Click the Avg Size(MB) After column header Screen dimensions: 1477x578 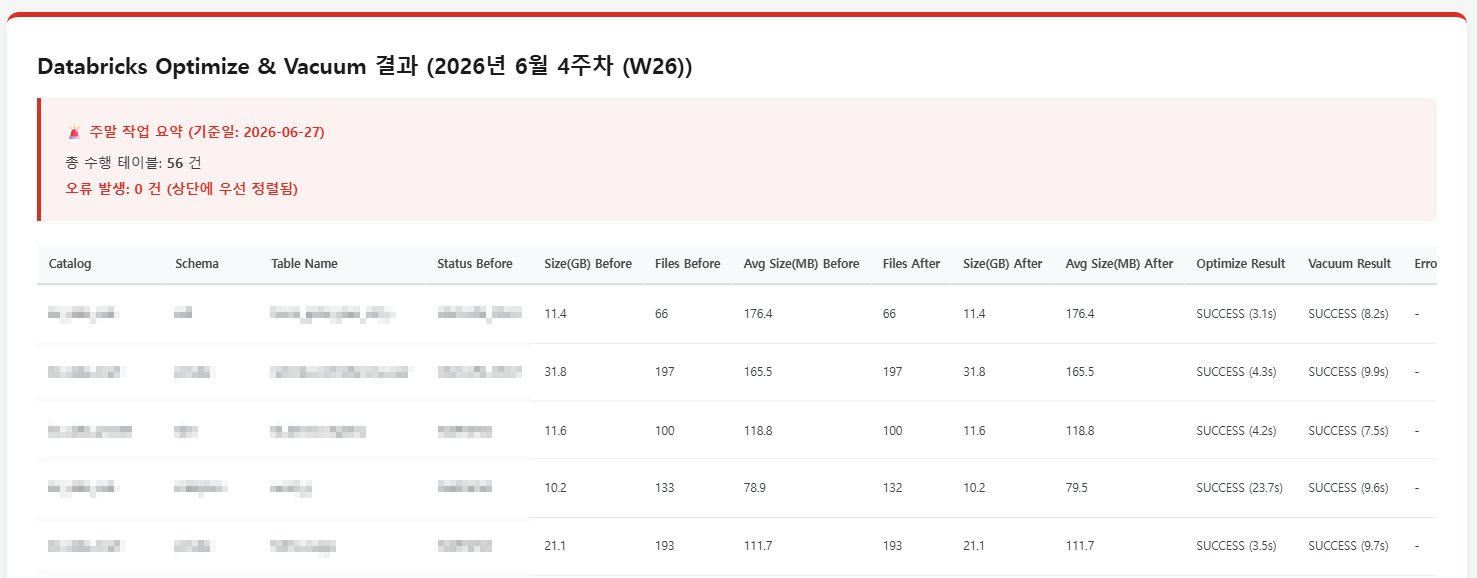[1120, 264]
